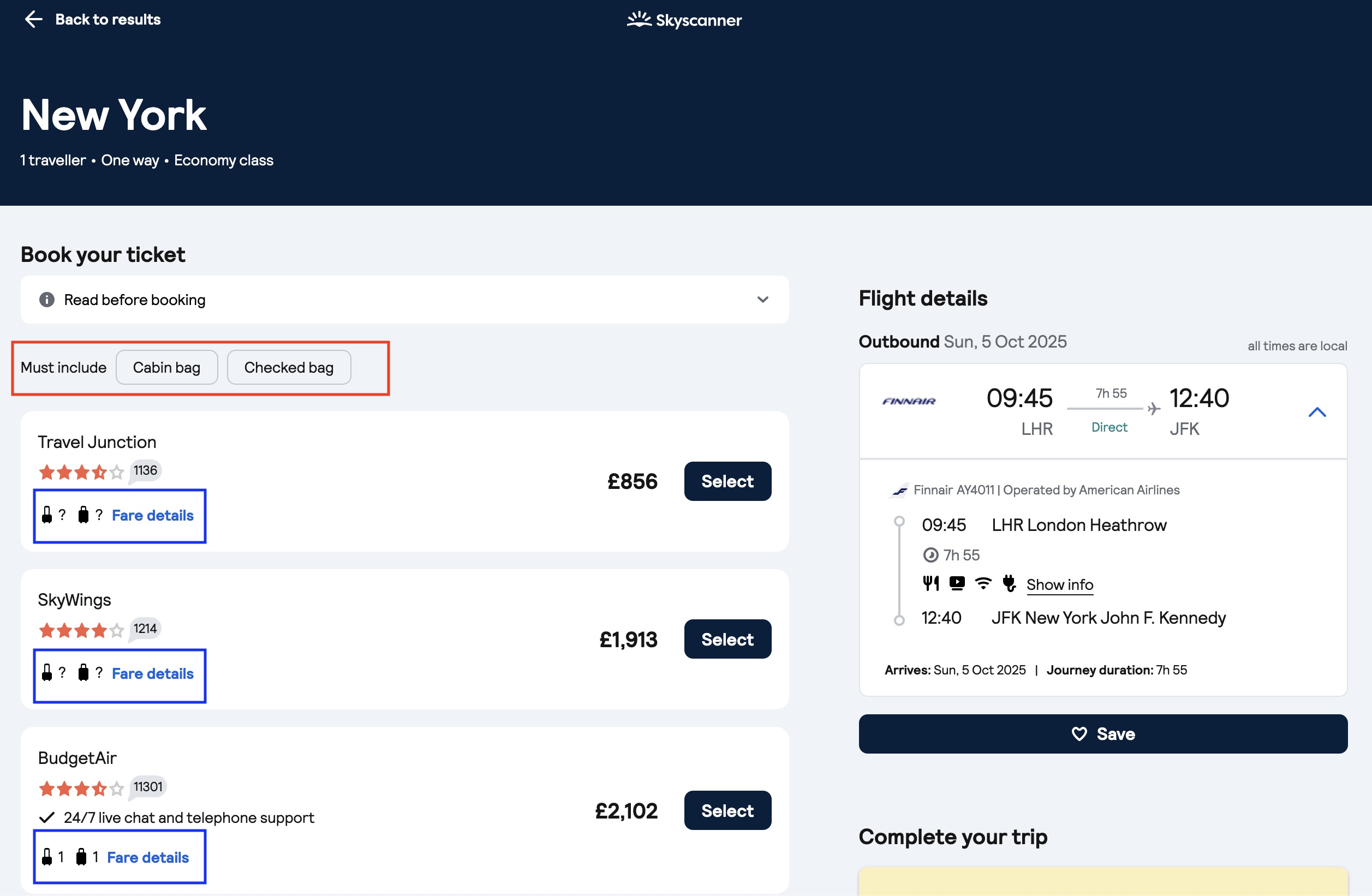Click the £1,913 price
The image size is (1372, 896).
click(x=628, y=640)
